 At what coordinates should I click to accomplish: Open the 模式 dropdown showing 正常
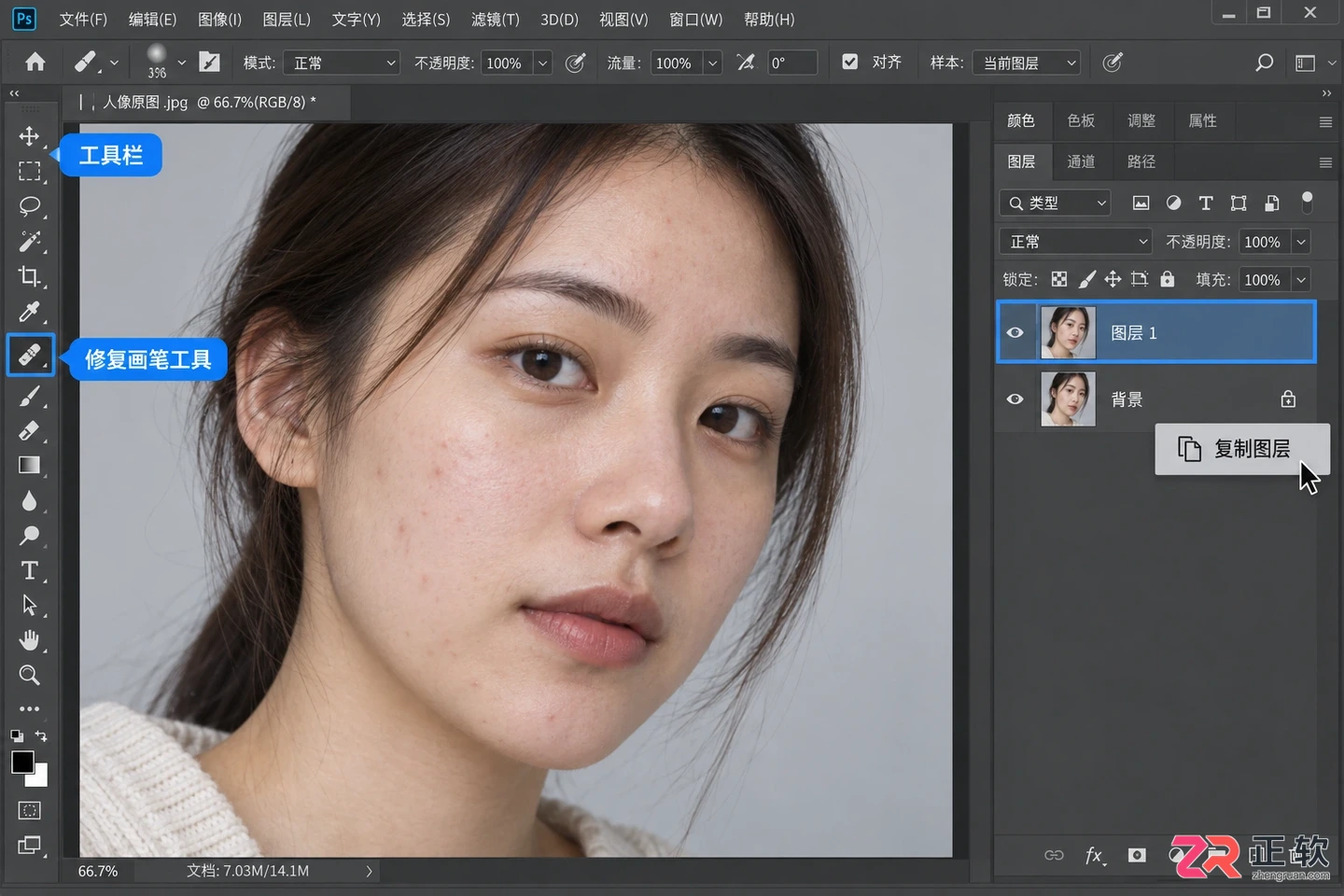point(342,63)
